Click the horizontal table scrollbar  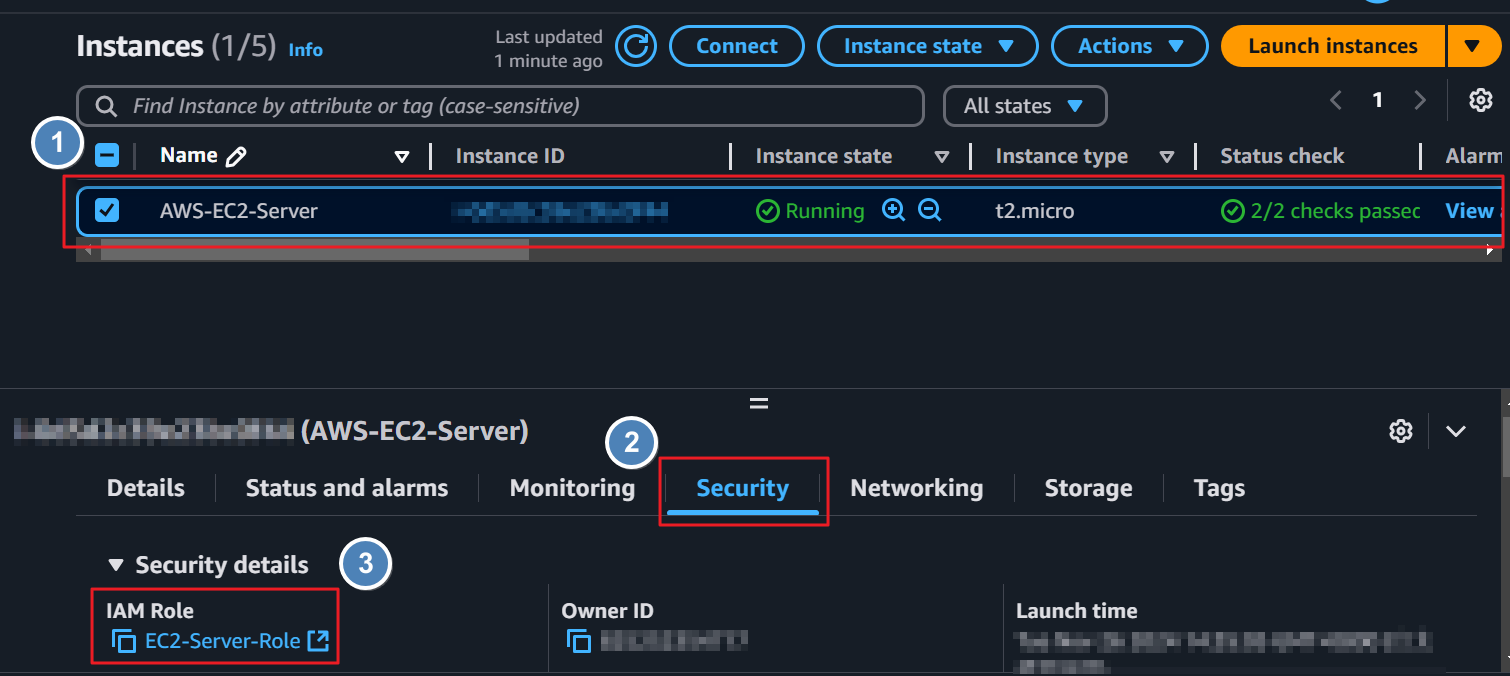[315, 252]
